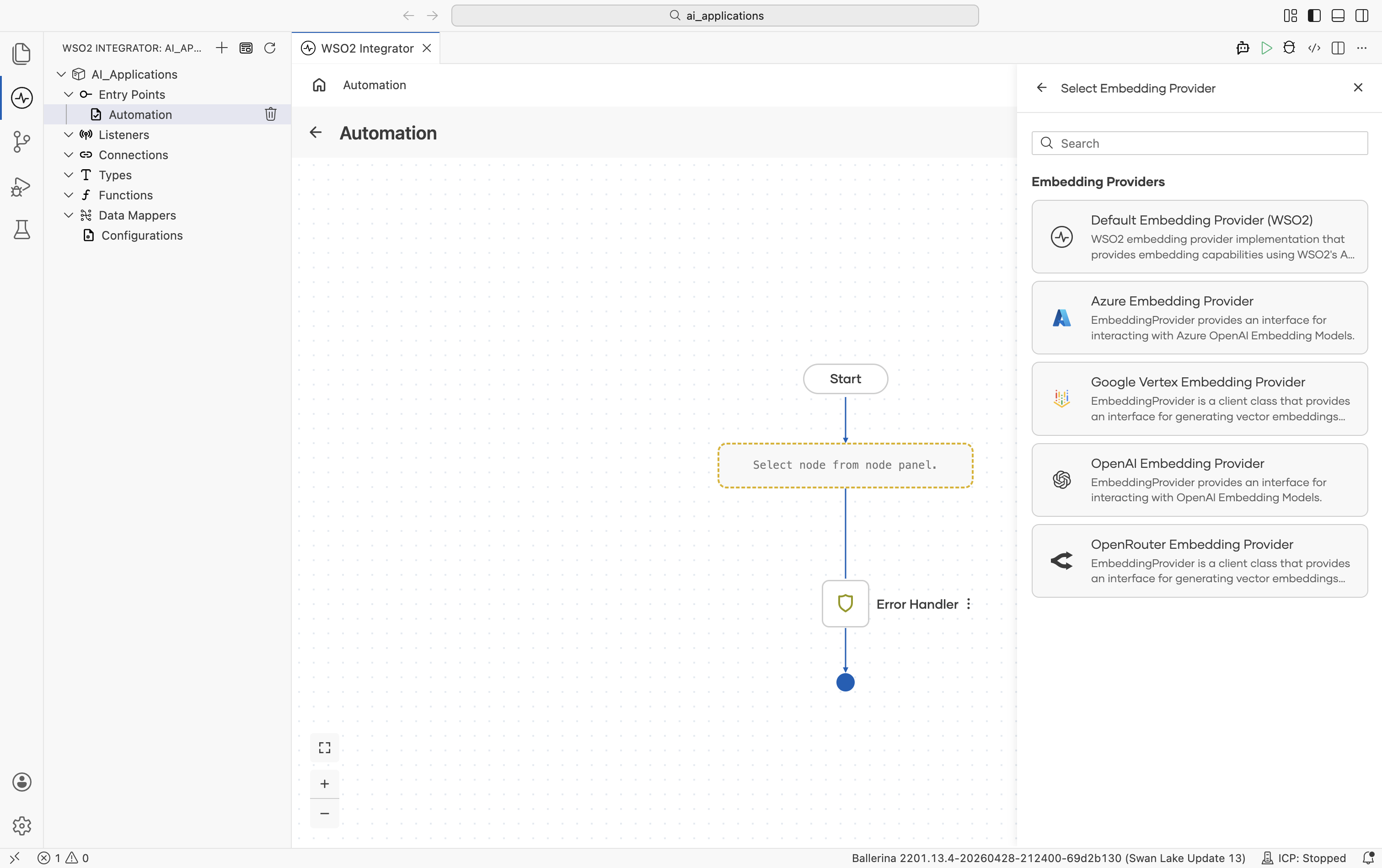The height and width of the screenshot is (868, 1382).
Task: Customize layout icon in title bar
Action: tap(1290, 16)
